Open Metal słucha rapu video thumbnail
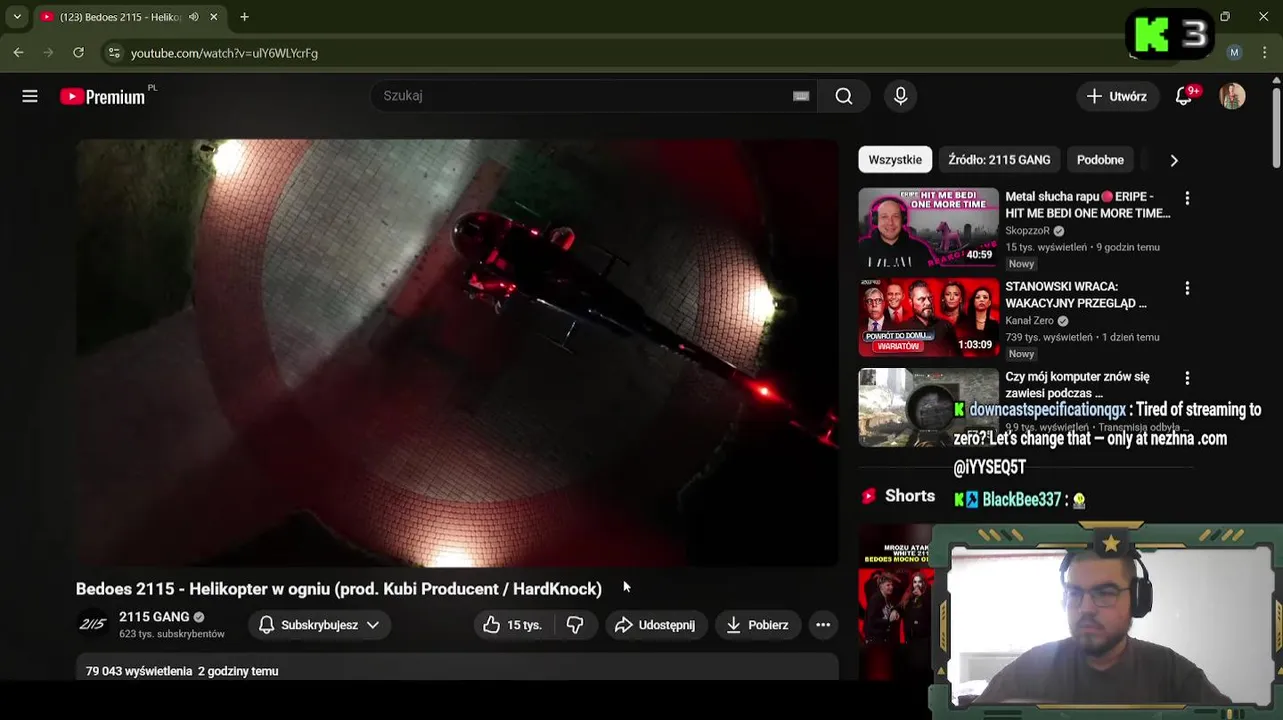 pos(928,227)
